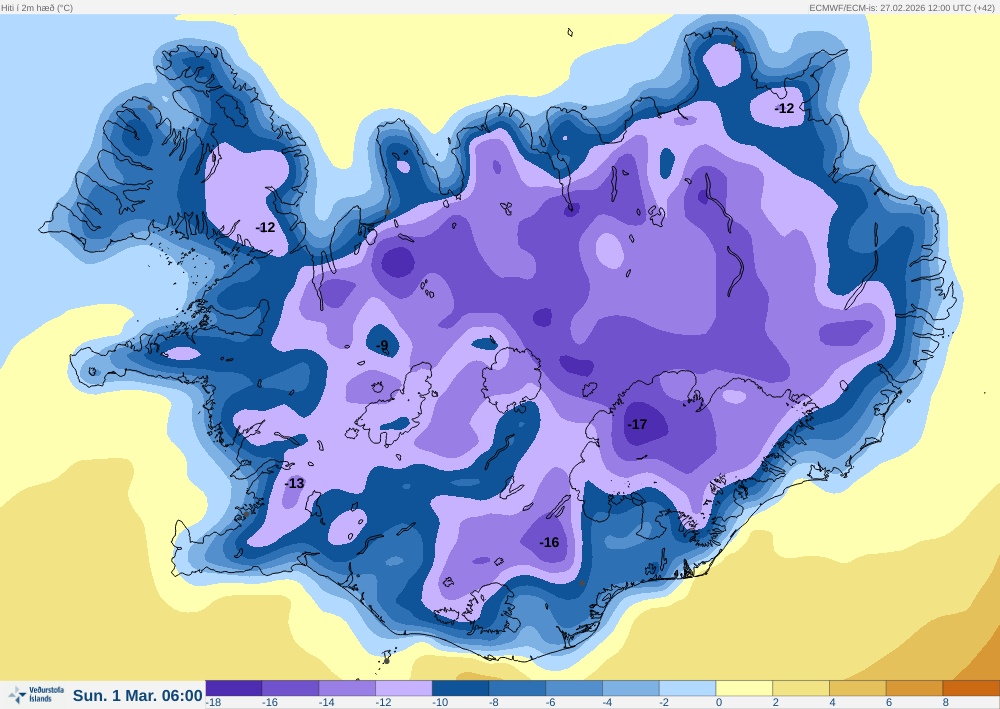The height and width of the screenshot is (709, 1000).
Task: Click the -9 temperature label on the map
Action: point(382,346)
